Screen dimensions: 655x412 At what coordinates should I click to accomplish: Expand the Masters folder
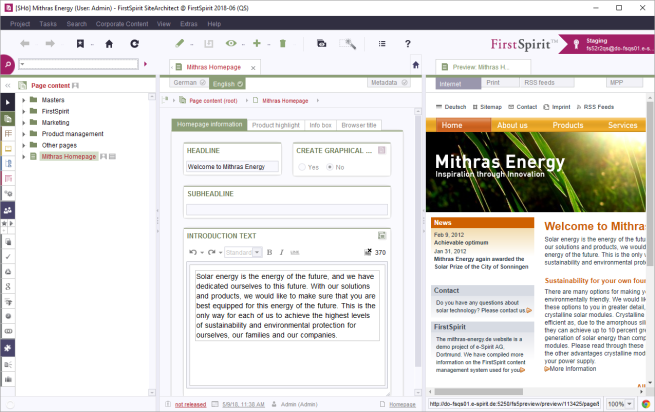click(23, 100)
